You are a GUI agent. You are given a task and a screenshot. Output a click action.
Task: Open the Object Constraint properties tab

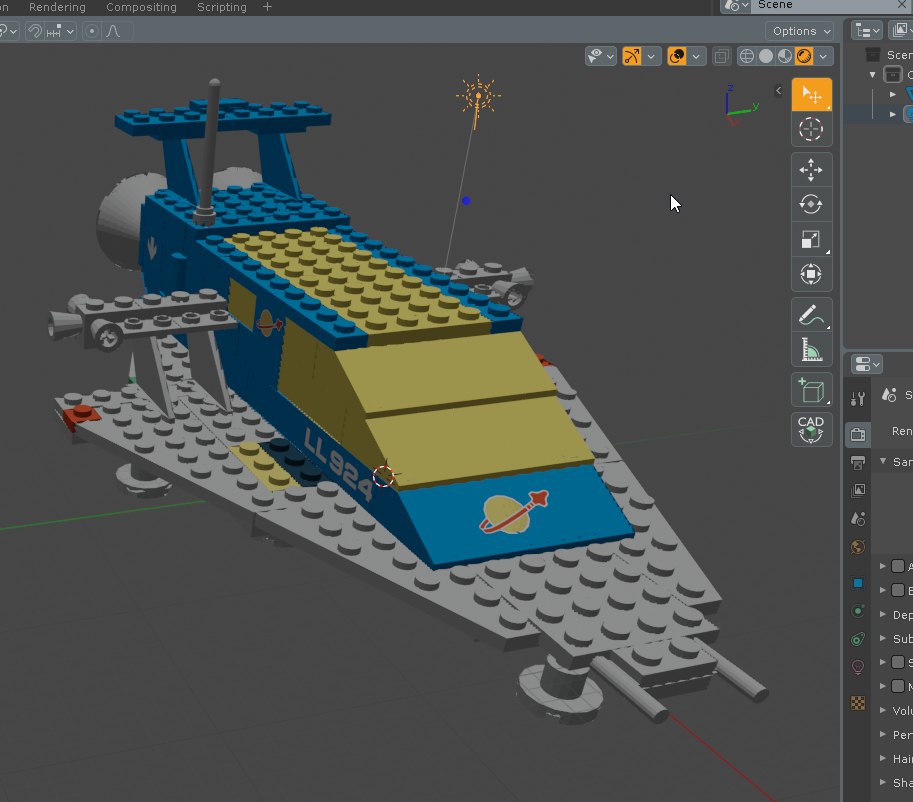858,639
